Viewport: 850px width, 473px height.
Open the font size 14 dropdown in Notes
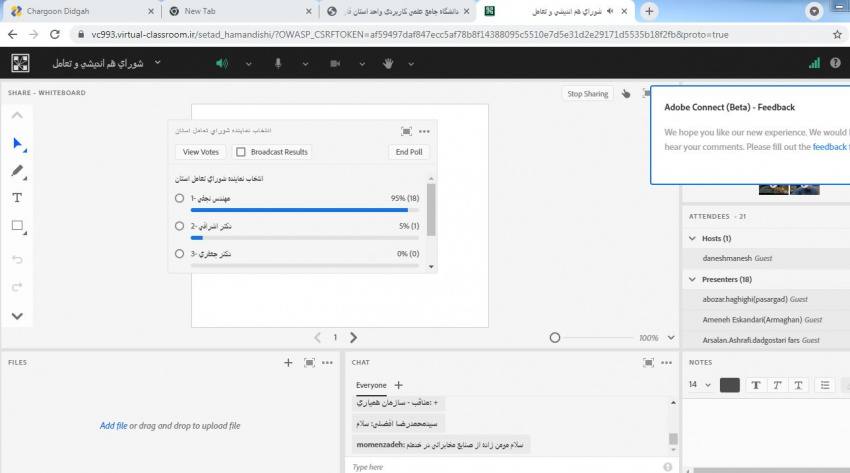[x=699, y=385]
